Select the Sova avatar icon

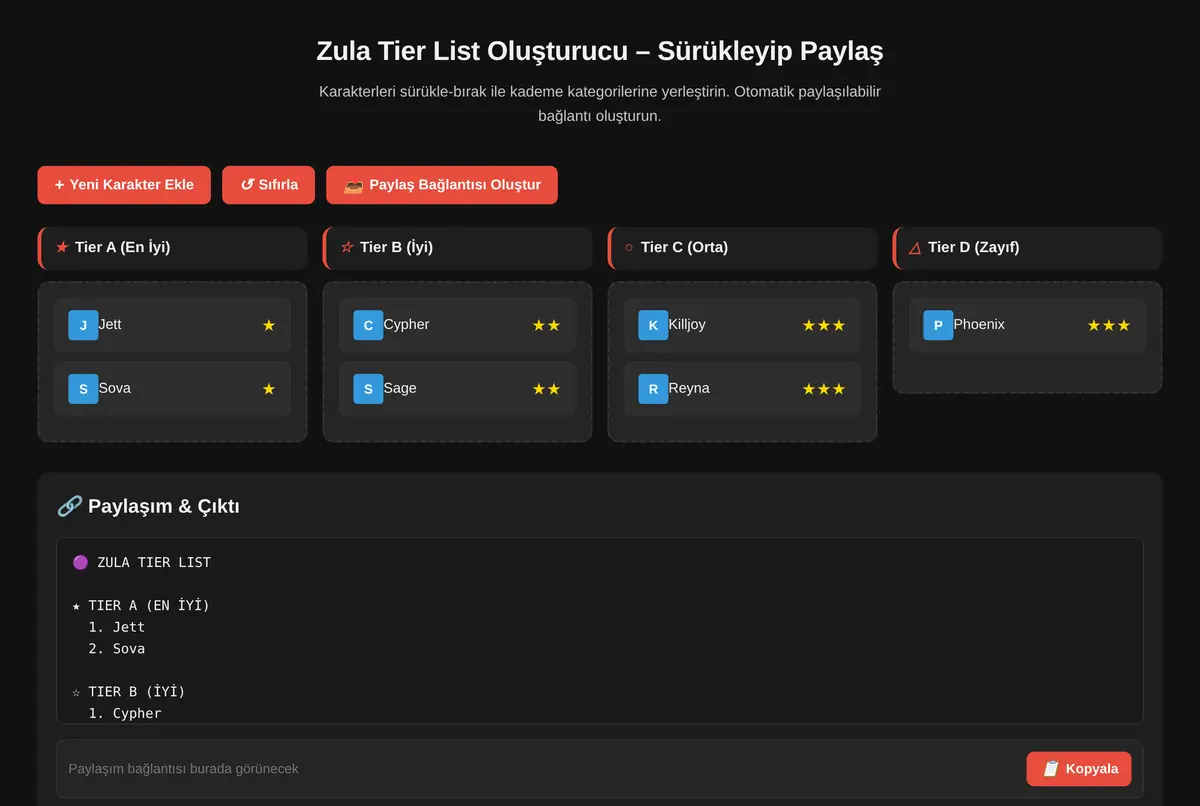tap(83, 389)
